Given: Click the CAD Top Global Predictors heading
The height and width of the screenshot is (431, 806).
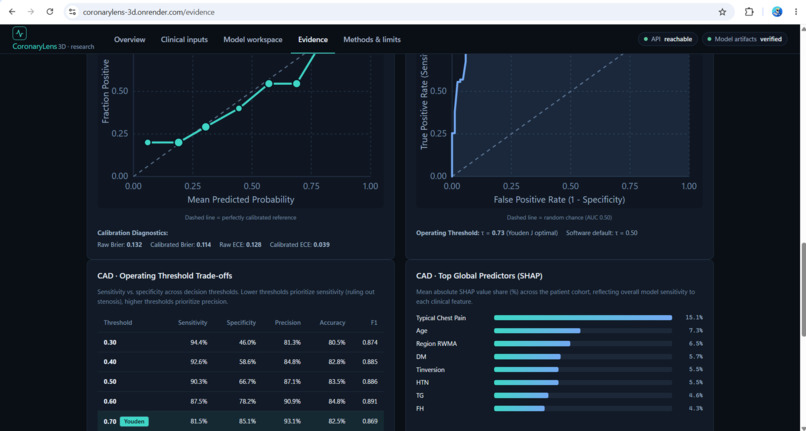Looking at the screenshot, I should tap(479, 276).
